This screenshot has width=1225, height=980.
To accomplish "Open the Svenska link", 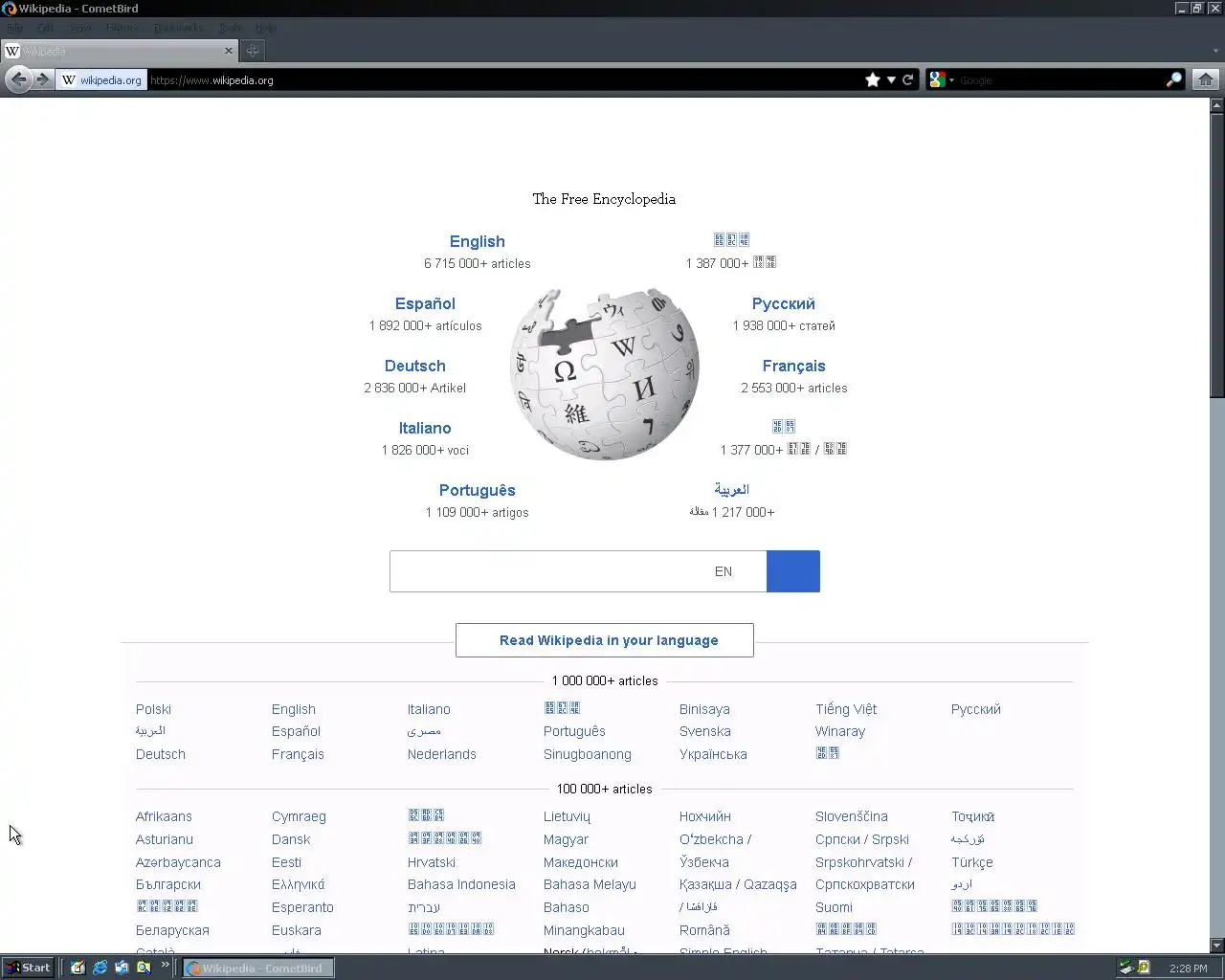I will tap(705, 731).
